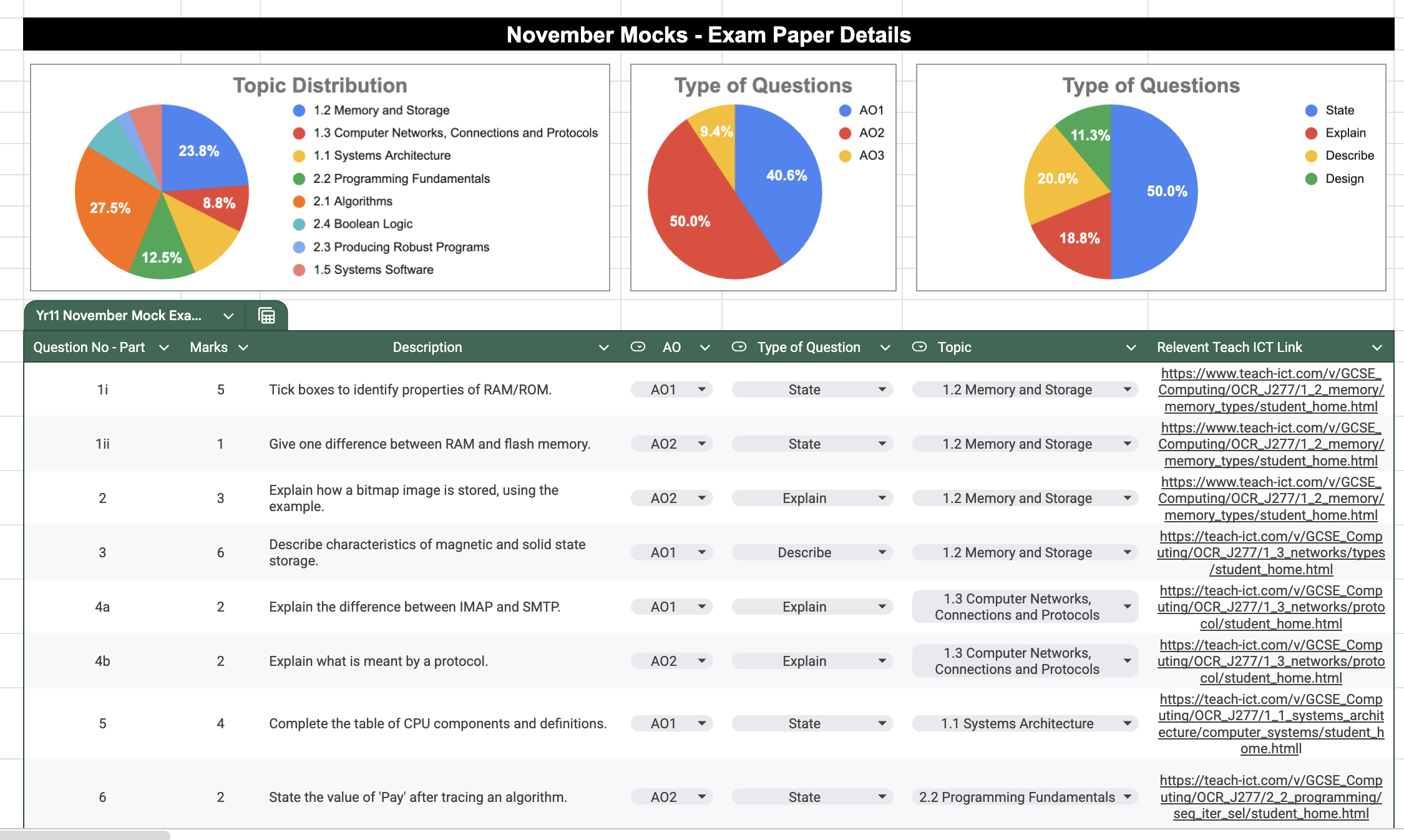Open the programming seq_iter_sel link for question 6
This screenshot has width=1404, height=840.
[1271, 797]
